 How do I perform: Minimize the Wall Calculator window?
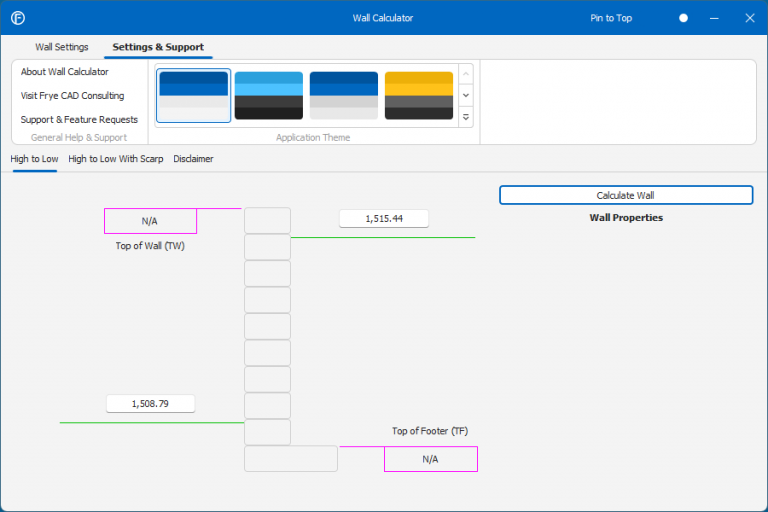point(714,18)
